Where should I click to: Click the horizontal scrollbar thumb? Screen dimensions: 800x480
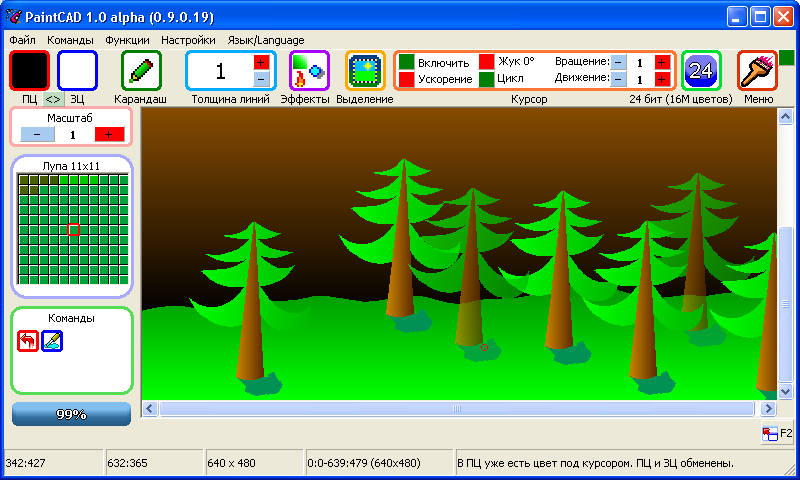[x=457, y=408]
